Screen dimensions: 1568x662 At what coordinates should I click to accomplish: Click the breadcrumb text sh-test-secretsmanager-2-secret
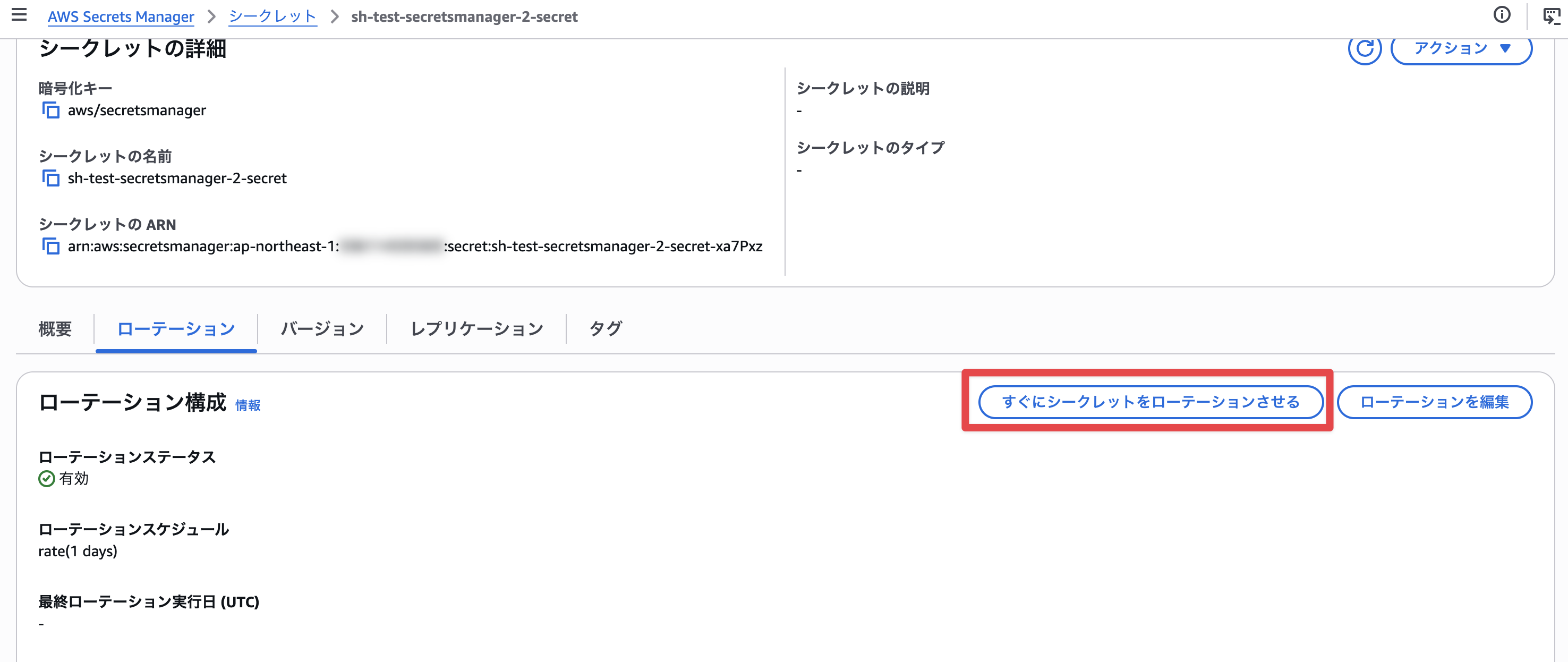[464, 16]
